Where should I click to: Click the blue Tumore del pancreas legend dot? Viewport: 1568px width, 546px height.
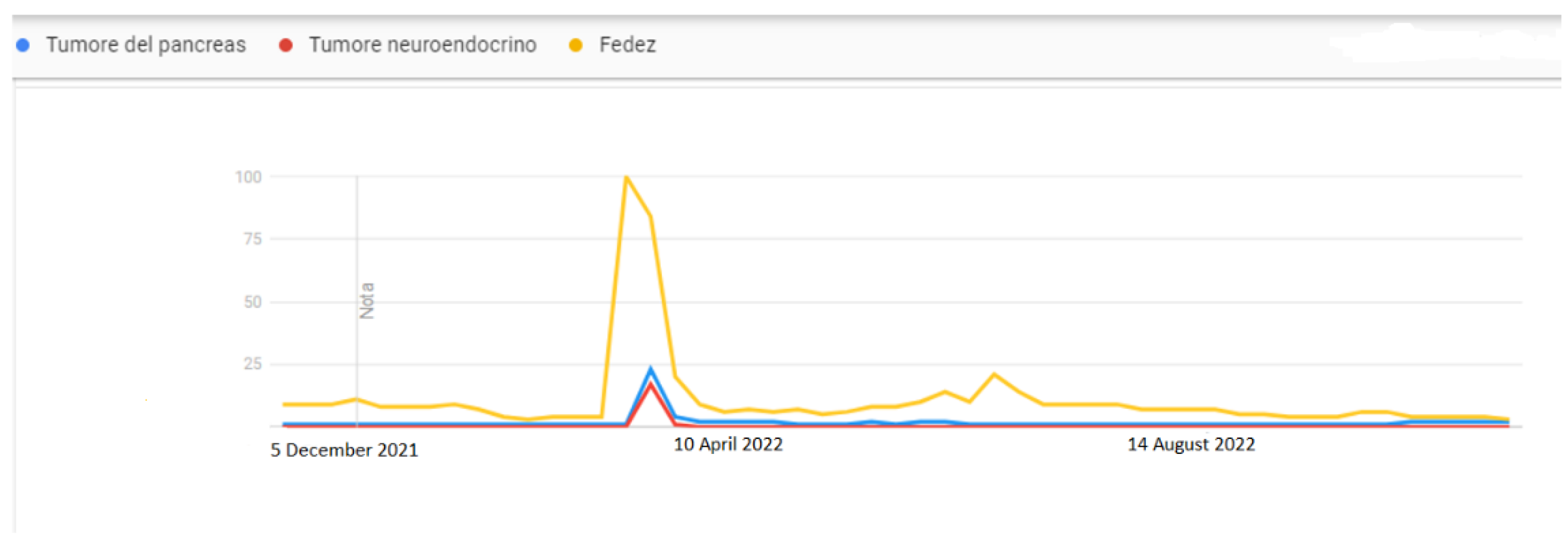pos(23,45)
